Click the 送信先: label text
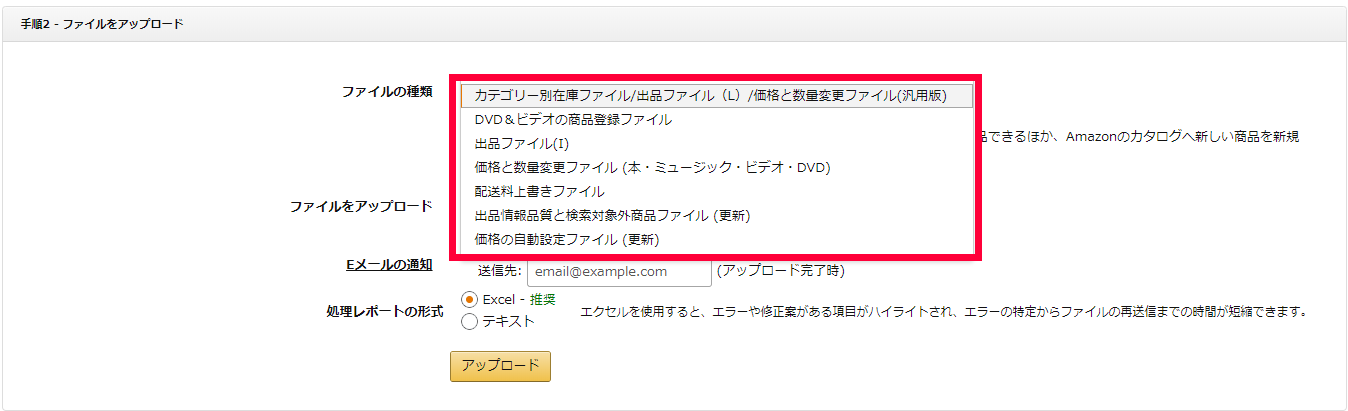Image resolution: width=1348 pixels, height=411 pixels. [x=499, y=271]
